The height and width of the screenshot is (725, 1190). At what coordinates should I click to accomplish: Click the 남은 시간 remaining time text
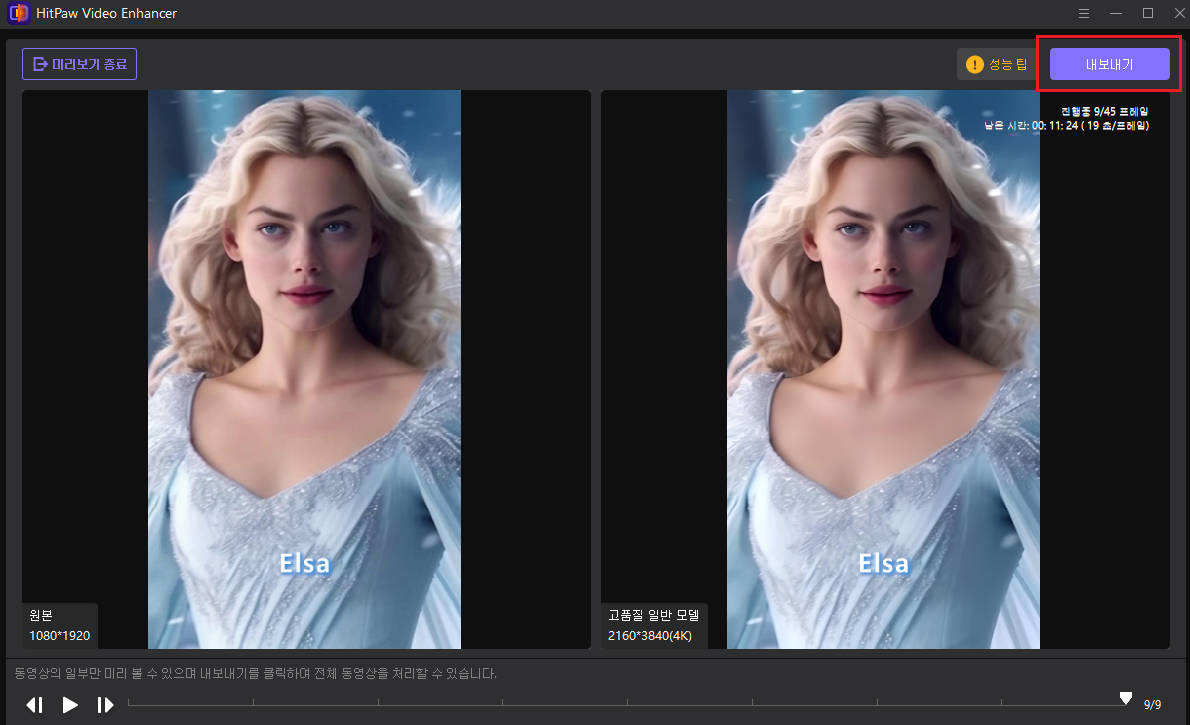(1066, 126)
